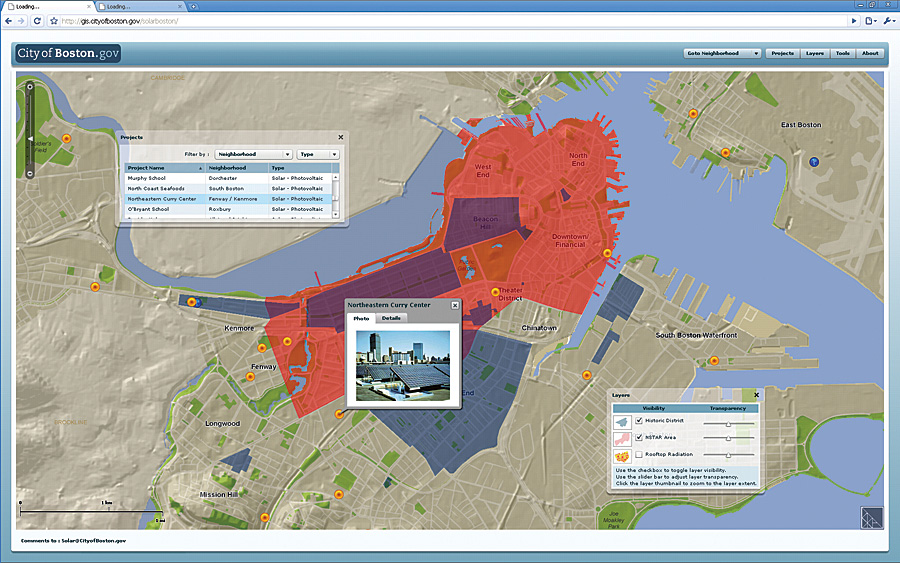Open the Tools menu button
This screenshot has height=563, width=900.
click(843, 53)
